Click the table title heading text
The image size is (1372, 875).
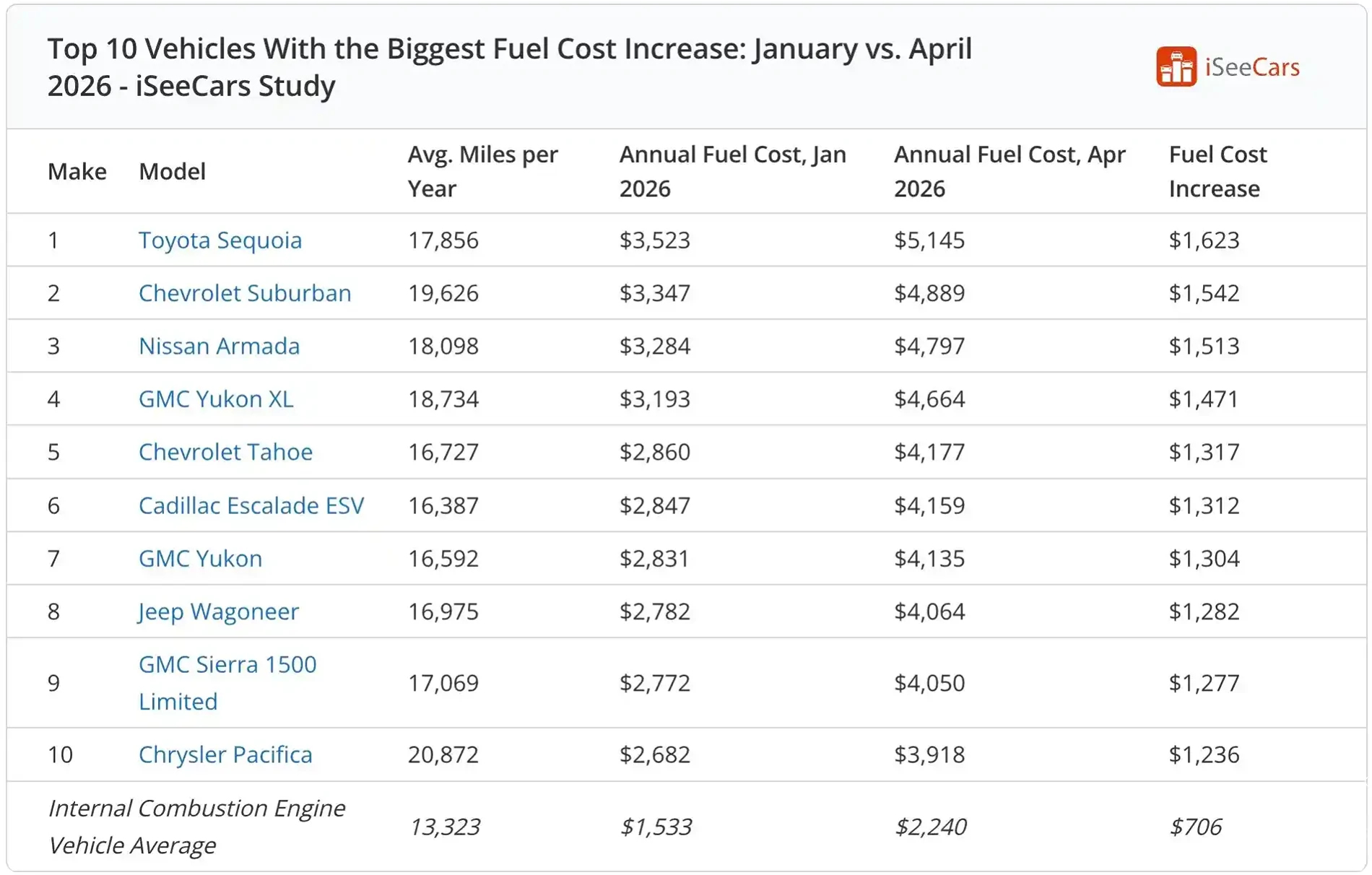tap(510, 67)
